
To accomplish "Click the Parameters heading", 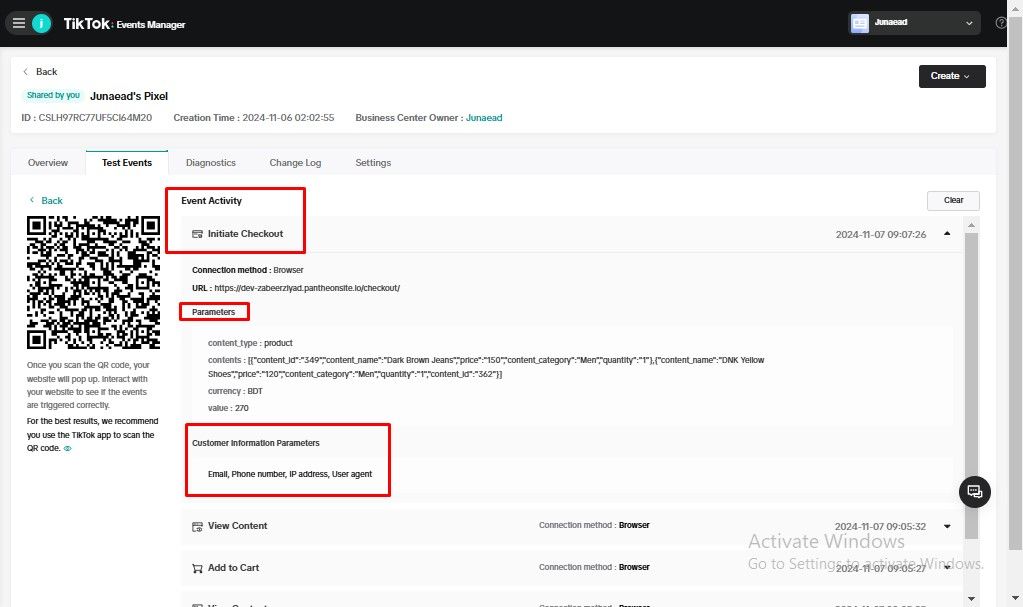I will point(213,312).
